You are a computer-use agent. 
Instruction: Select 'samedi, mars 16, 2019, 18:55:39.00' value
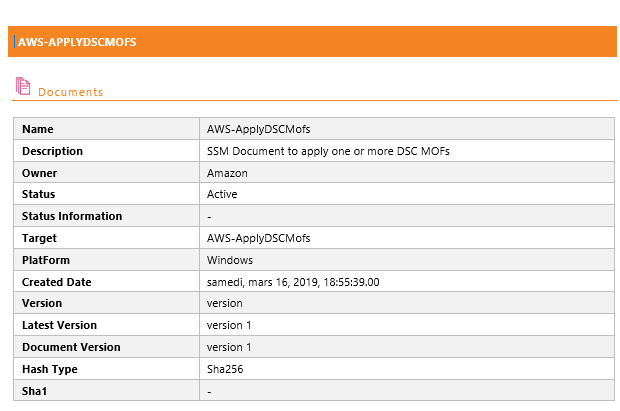click(293, 282)
